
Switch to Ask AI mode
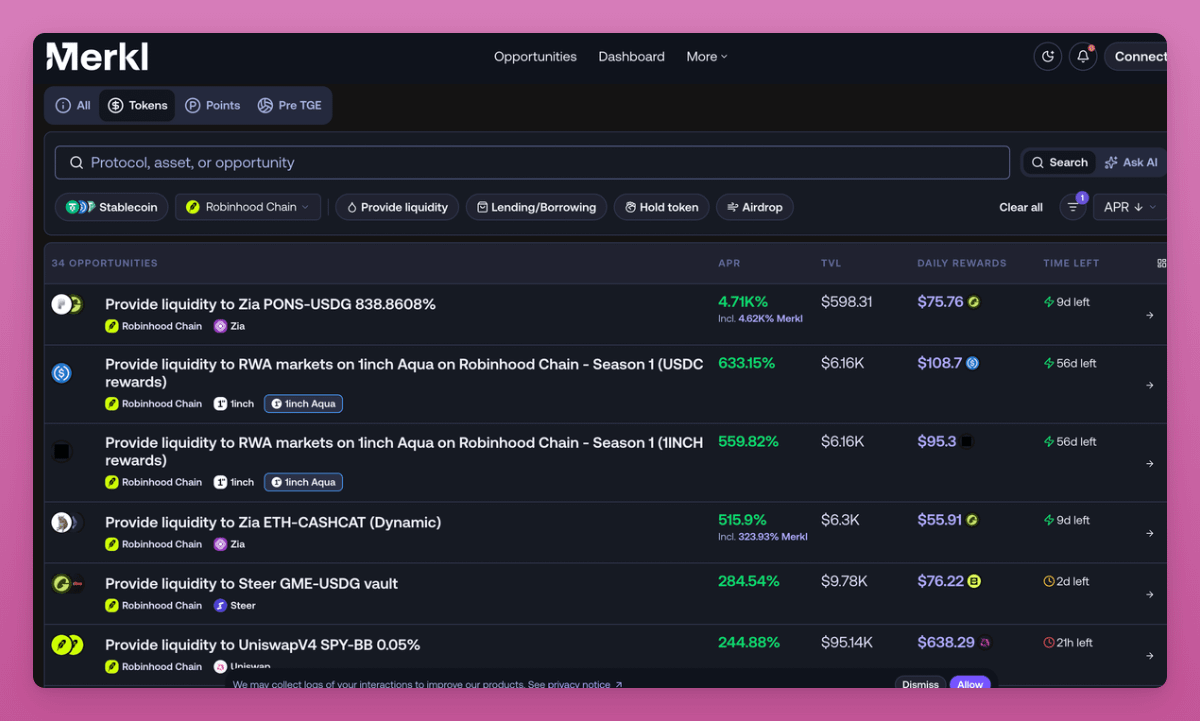tap(1131, 162)
